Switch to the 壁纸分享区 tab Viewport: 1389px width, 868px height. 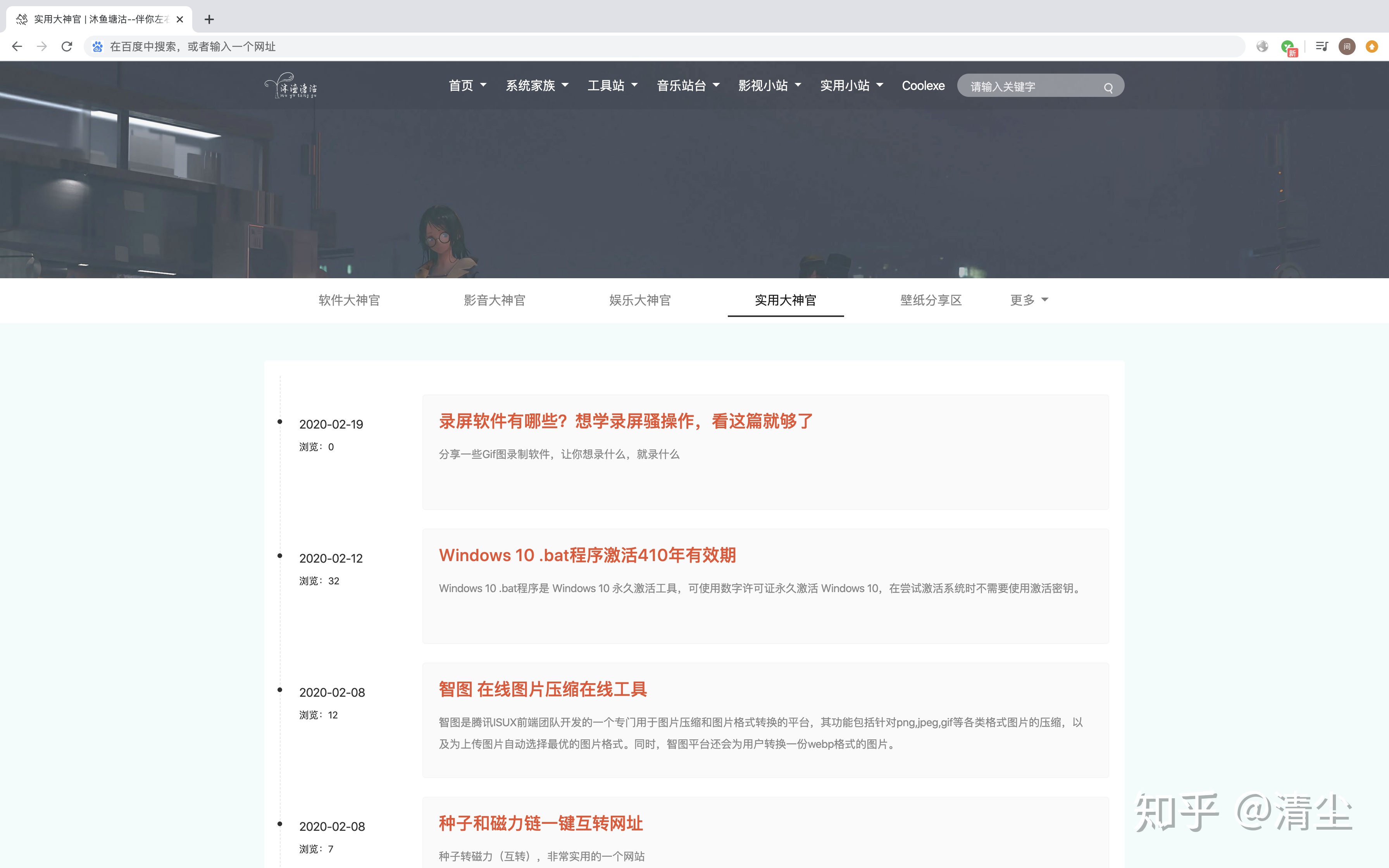click(931, 300)
